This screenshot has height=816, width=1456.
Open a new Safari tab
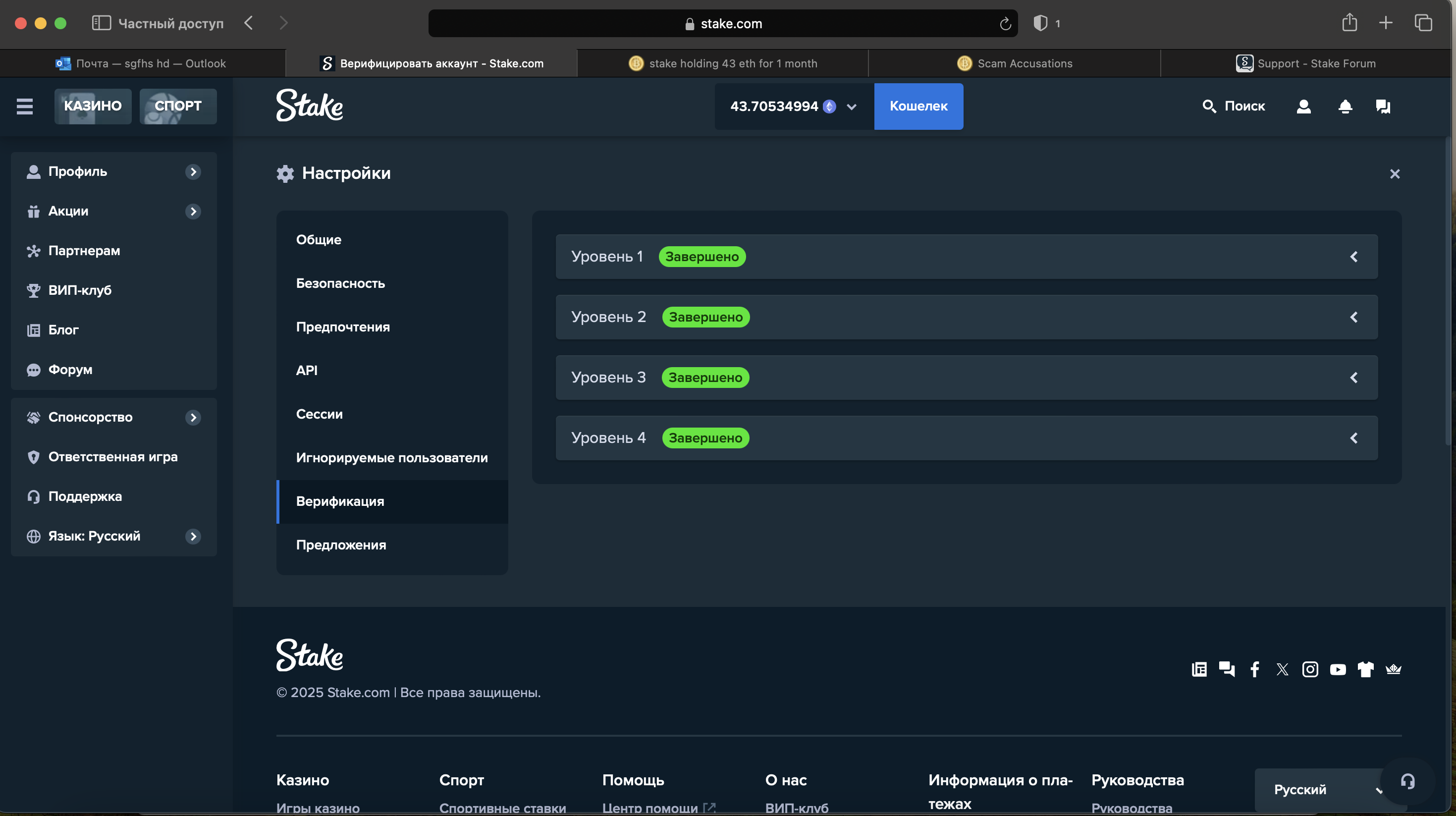point(1385,23)
